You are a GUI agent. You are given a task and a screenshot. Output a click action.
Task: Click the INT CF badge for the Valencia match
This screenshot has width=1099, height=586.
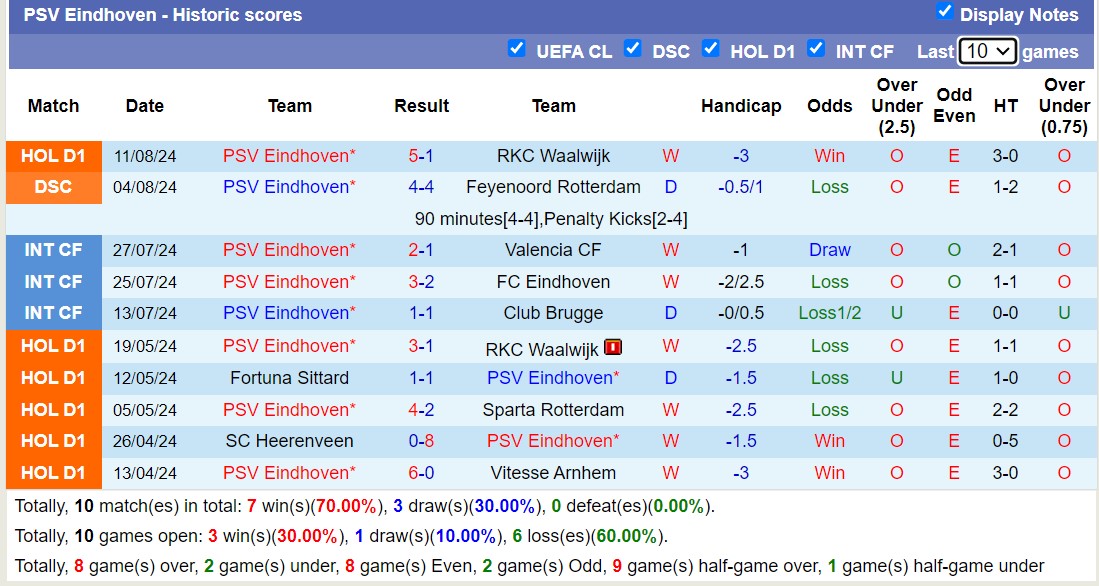(x=53, y=250)
